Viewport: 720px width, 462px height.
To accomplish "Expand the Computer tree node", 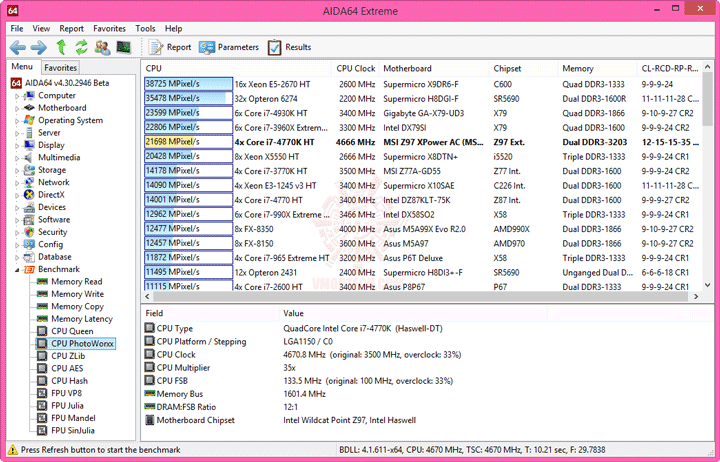I will pos(17,96).
